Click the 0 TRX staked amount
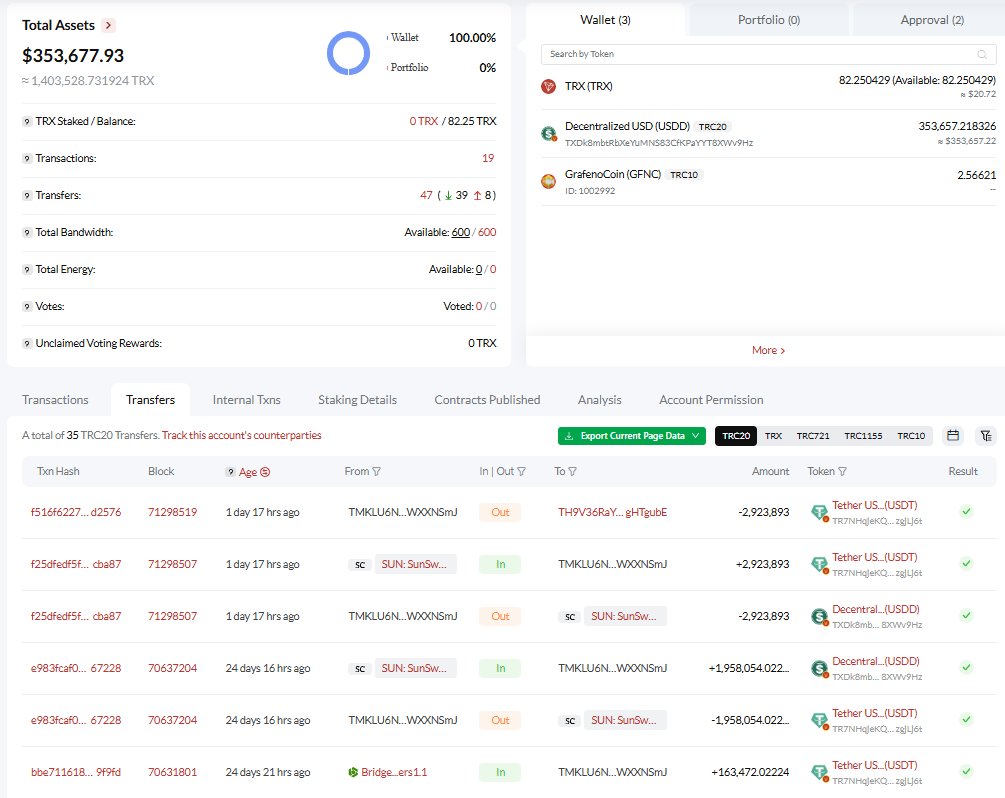 click(424, 121)
